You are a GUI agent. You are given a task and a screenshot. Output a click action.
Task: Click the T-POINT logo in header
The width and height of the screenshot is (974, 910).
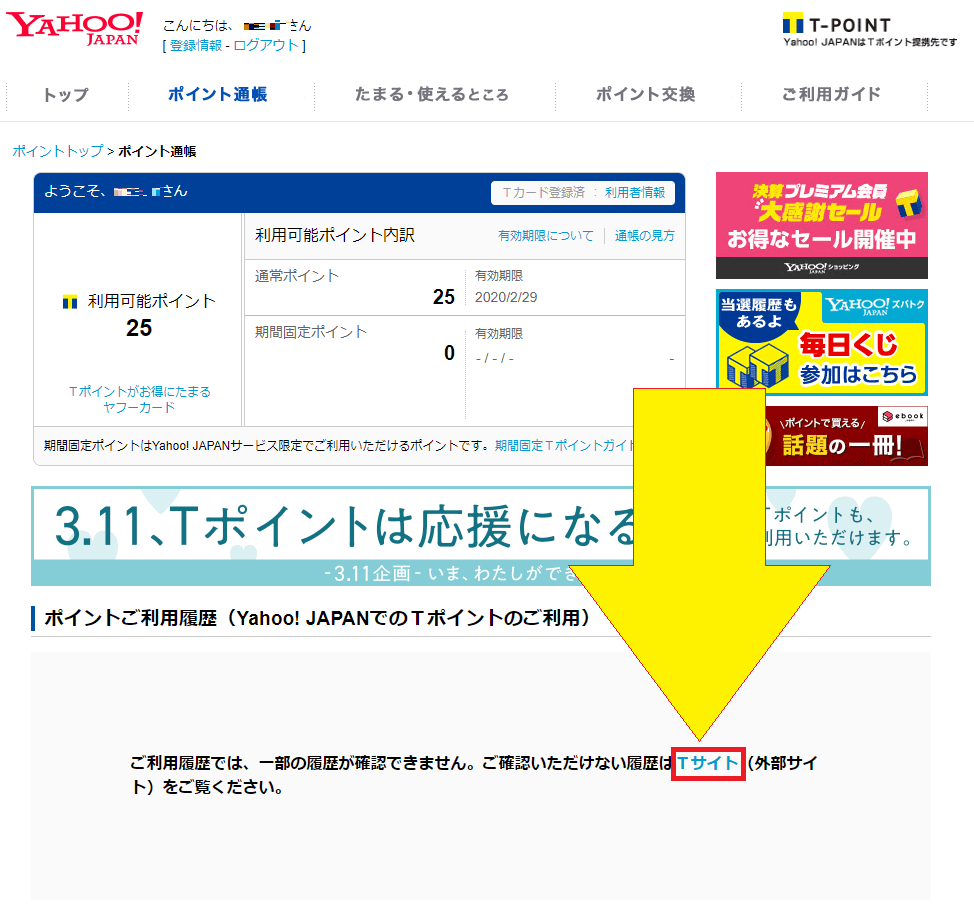836,24
